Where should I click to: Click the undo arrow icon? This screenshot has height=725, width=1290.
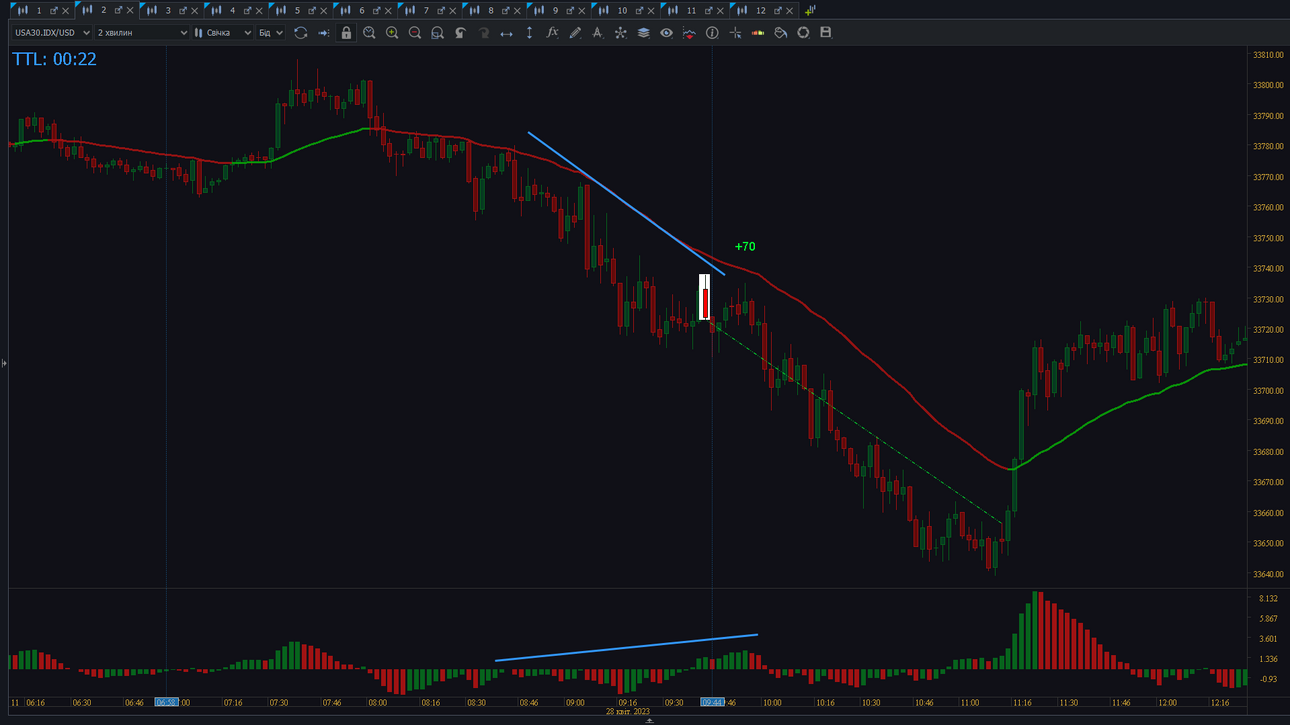pyautogui.click(x=460, y=33)
